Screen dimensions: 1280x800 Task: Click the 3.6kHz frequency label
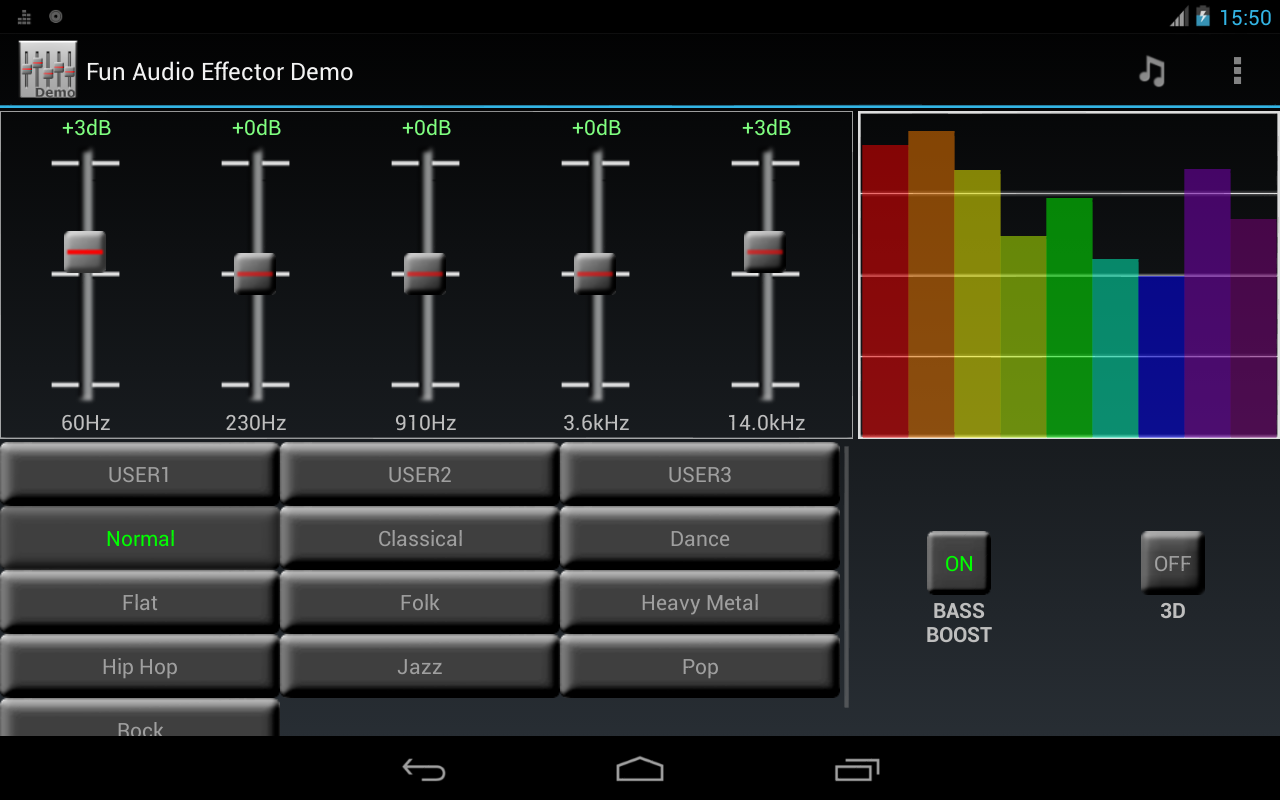tap(596, 423)
